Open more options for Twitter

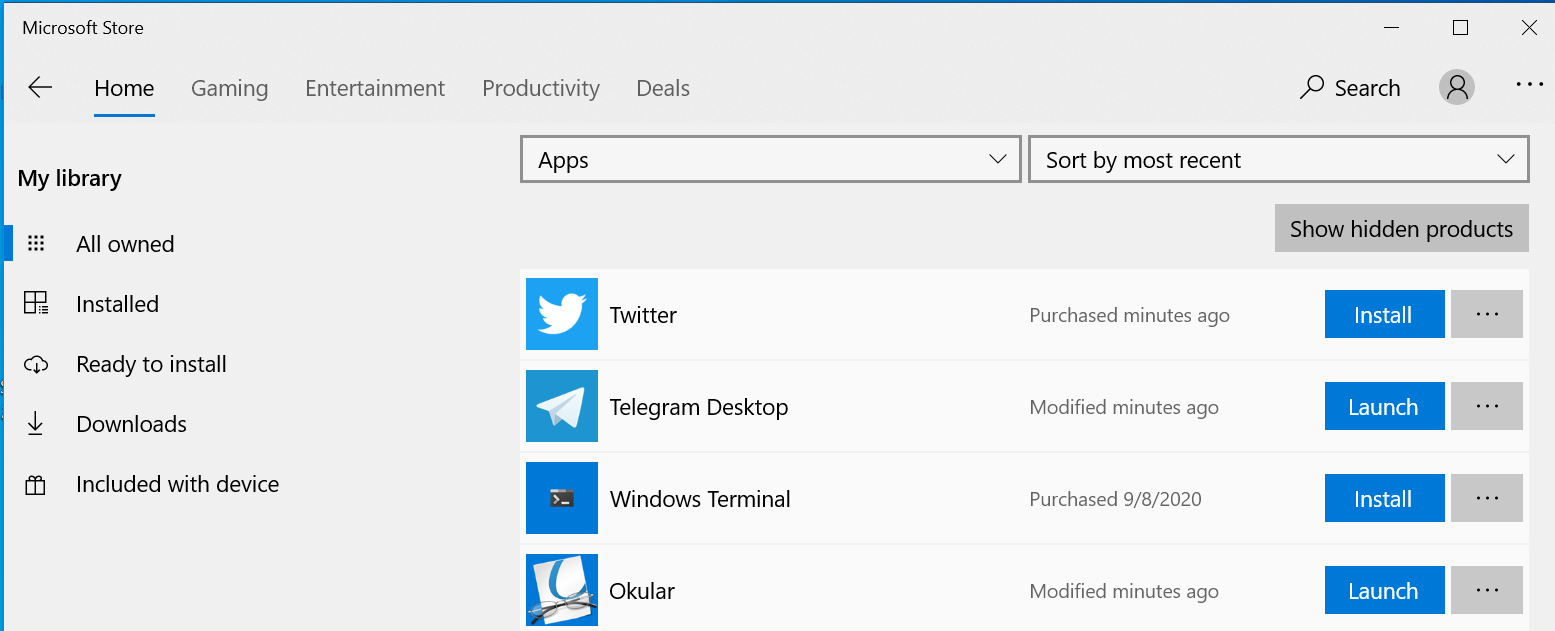click(x=1487, y=314)
